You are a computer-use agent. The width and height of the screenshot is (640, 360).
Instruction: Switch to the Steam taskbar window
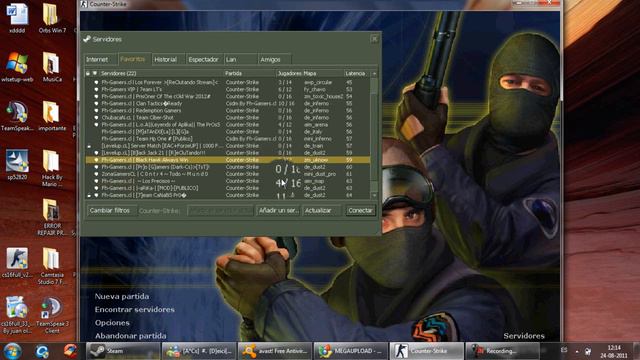[123, 351]
